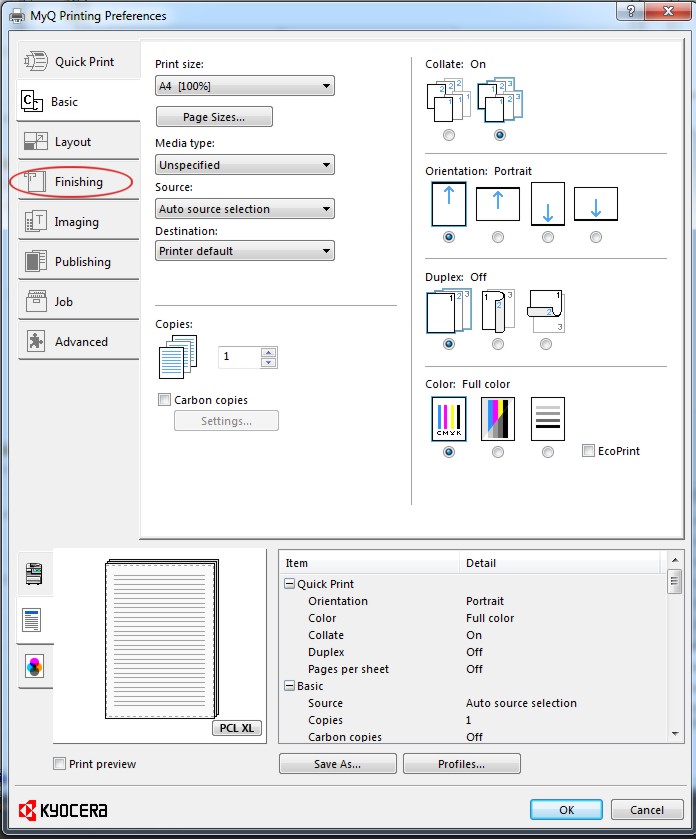The height and width of the screenshot is (839, 696).
Task: Click the Page Sizes button
Action: 214,117
